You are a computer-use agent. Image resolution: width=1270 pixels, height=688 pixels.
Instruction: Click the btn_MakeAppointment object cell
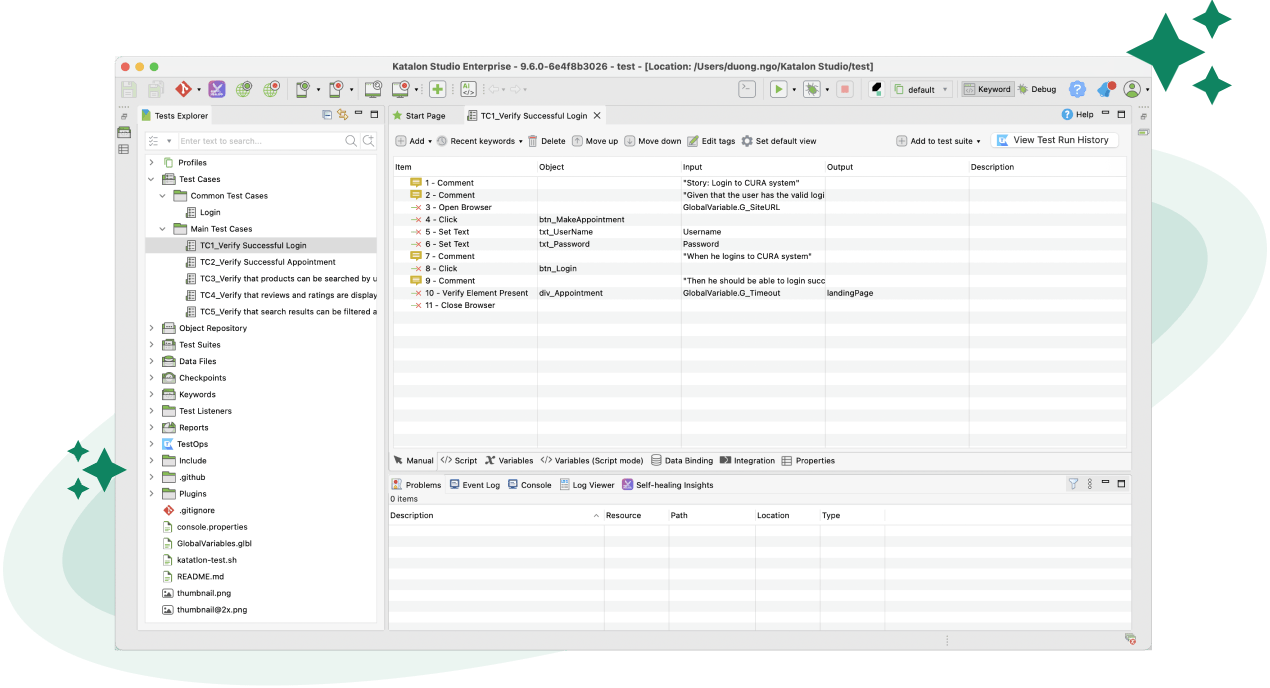(x=609, y=219)
